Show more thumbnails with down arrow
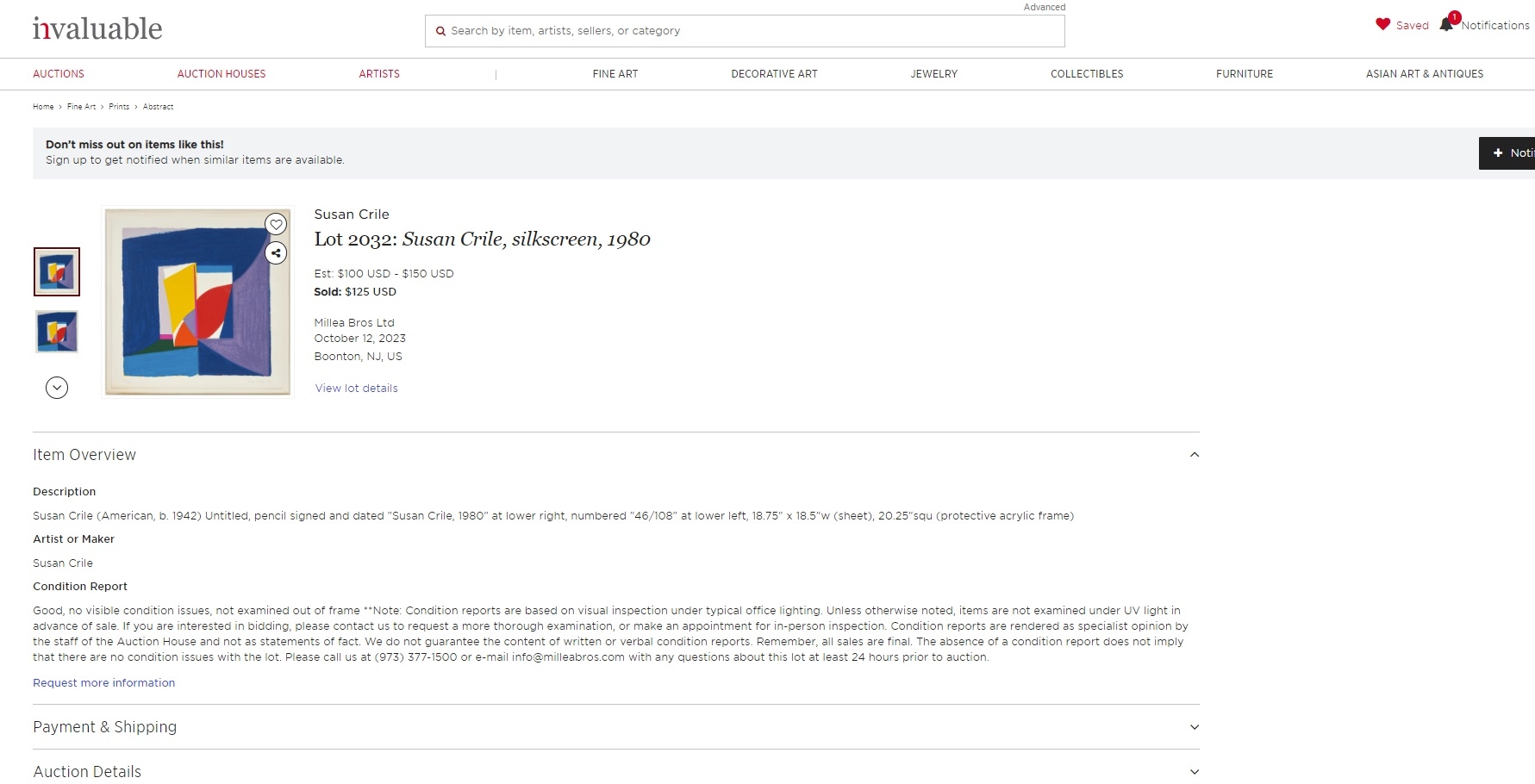Image resolution: width=1535 pixels, height=784 pixels. (x=57, y=388)
